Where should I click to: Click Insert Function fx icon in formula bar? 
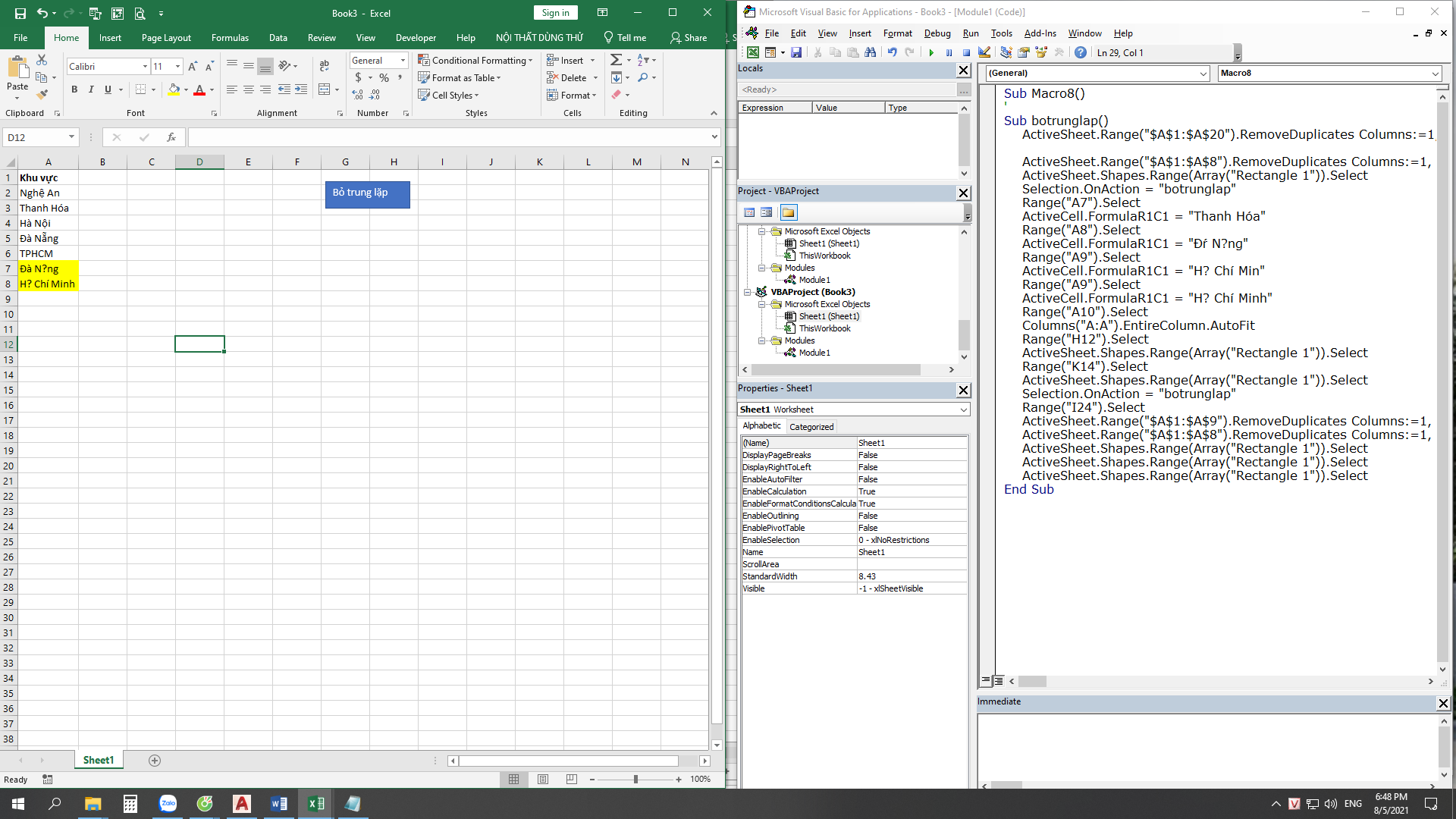click(171, 137)
